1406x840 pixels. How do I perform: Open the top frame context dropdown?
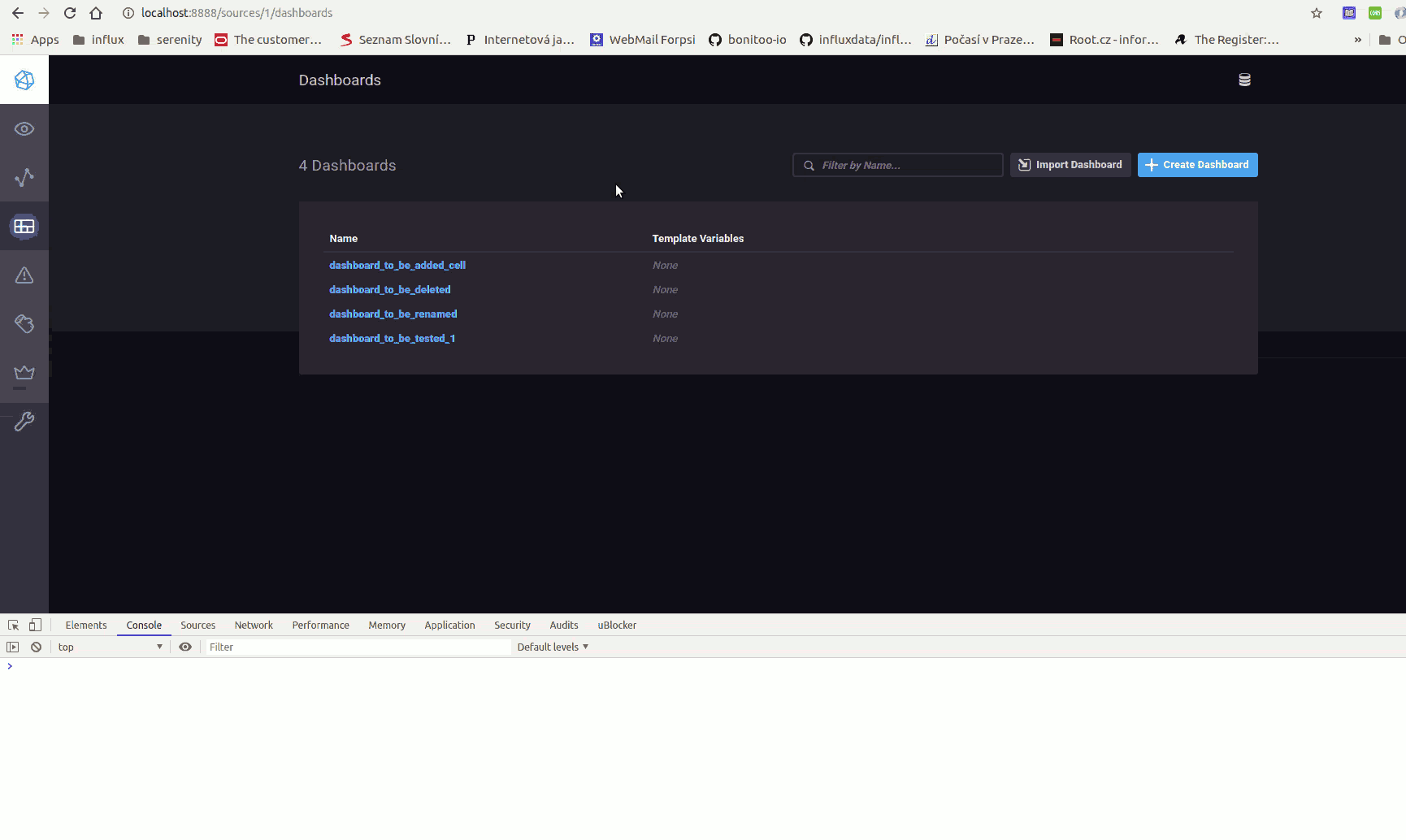click(110, 647)
